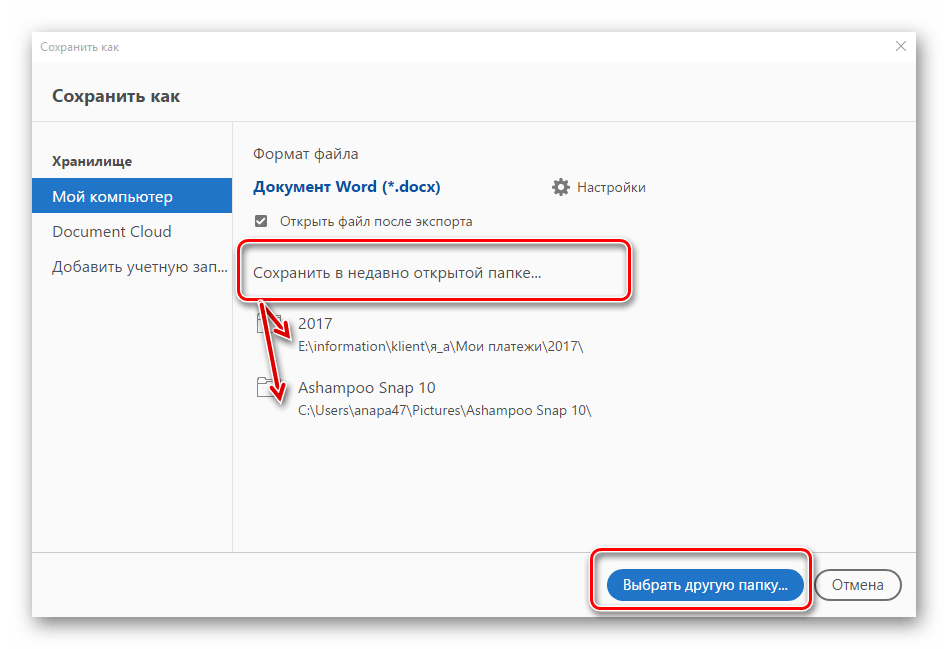Click the Открыть файл после экспорта label text
The image size is (948, 649).
coord(376,221)
